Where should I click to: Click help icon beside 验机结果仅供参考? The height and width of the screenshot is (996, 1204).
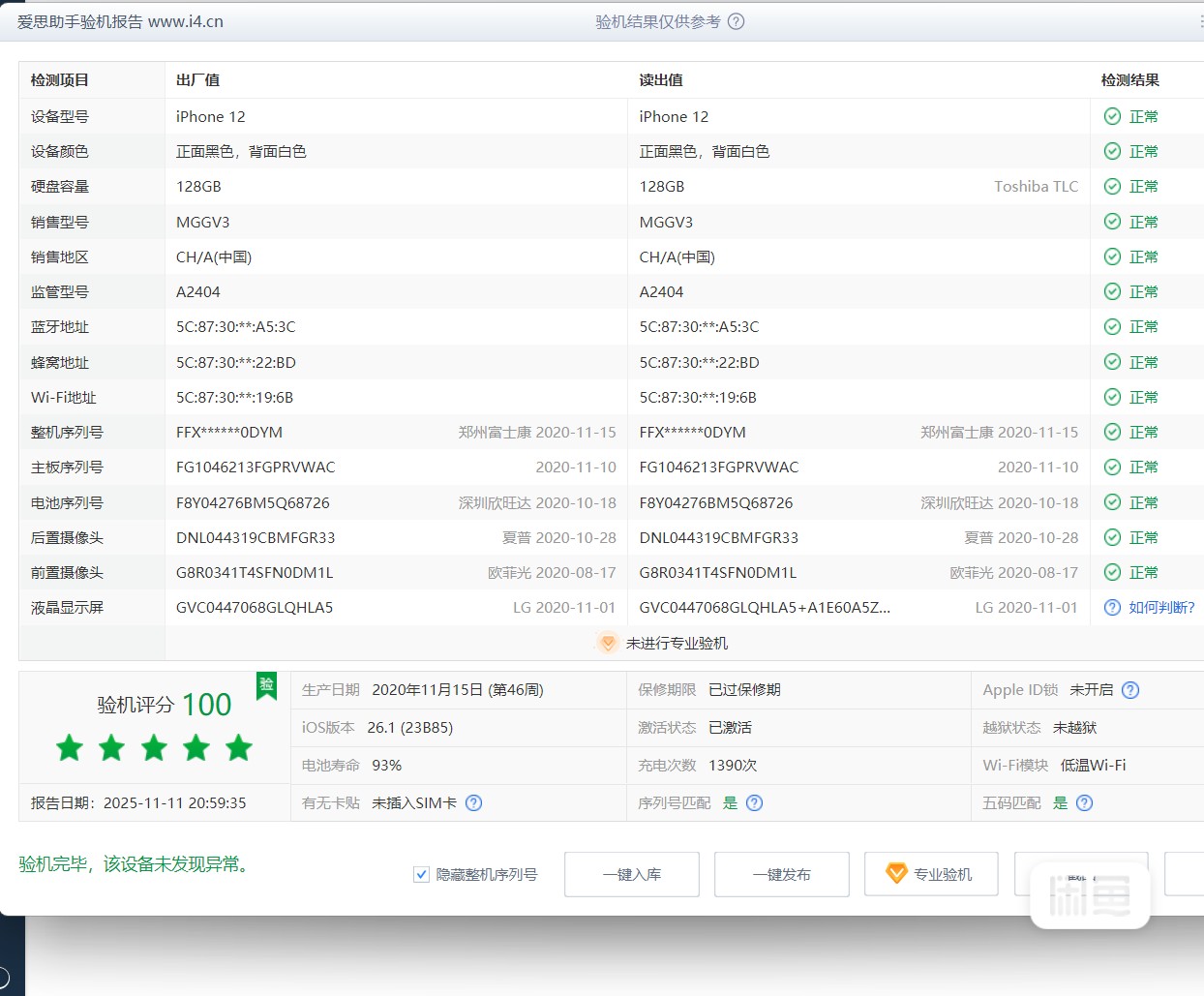pyautogui.click(x=736, y=21)
